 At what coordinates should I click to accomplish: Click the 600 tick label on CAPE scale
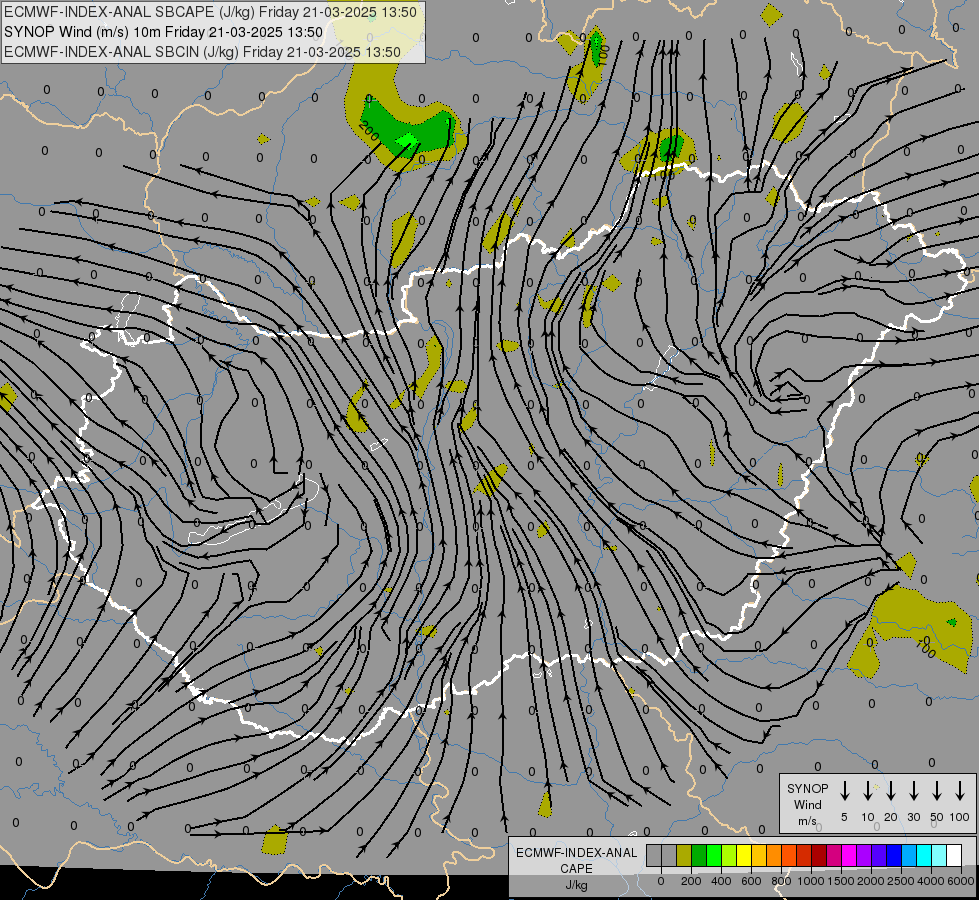pos(751,881)
